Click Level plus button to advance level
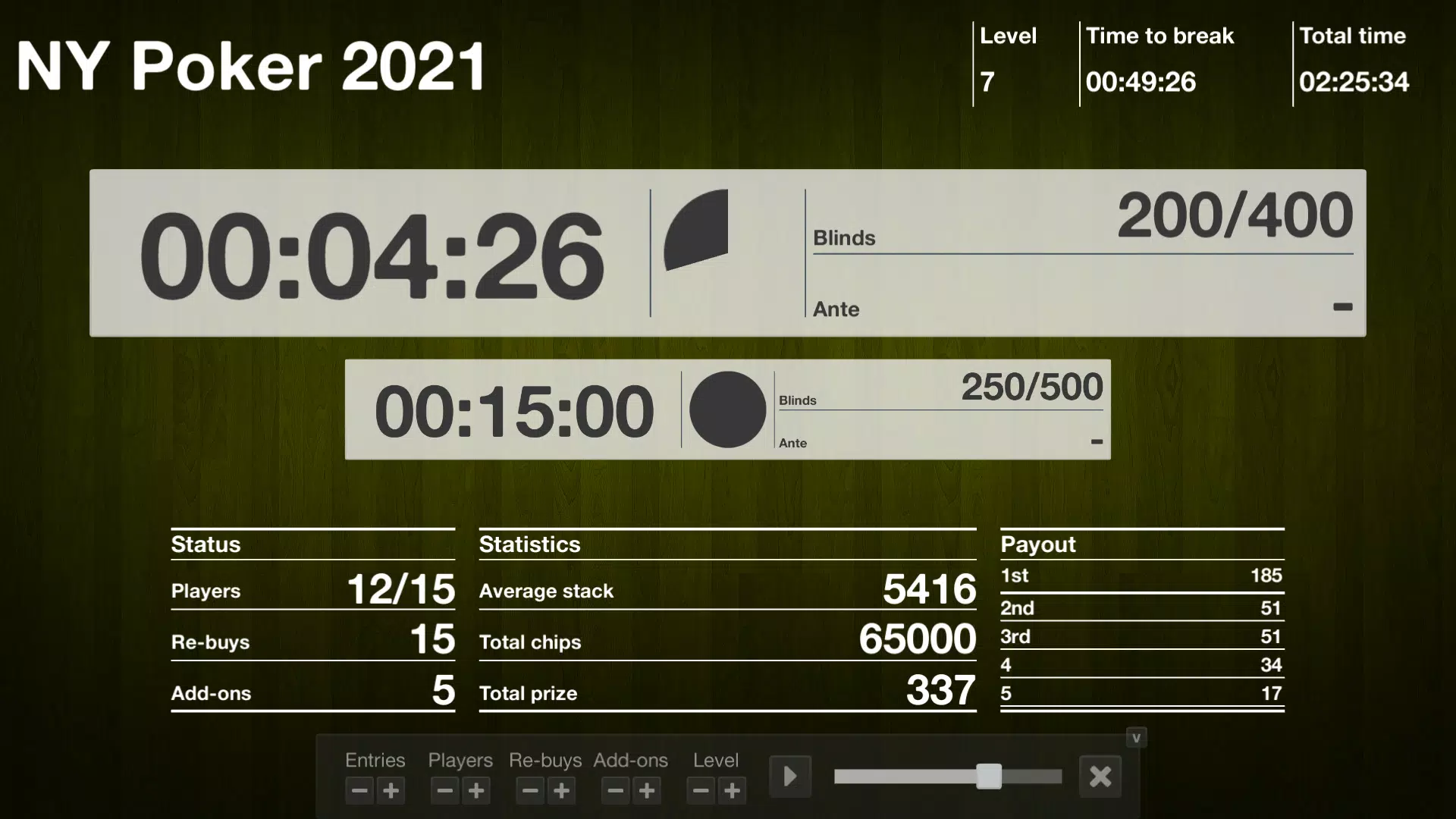The height and width of the screenshot is (819, 1456). point(732,790)
